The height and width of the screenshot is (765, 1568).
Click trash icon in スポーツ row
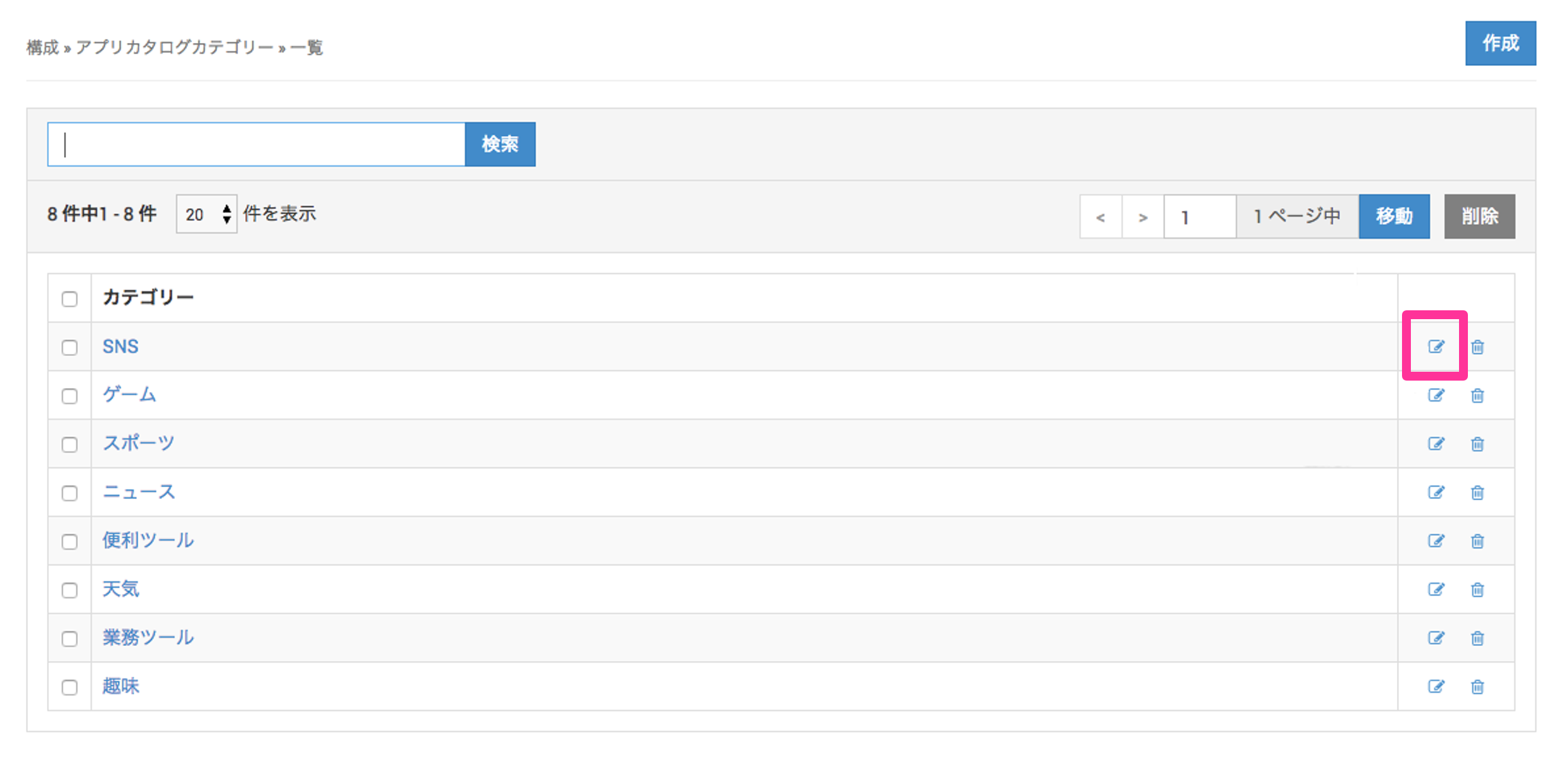[1477, 444]
